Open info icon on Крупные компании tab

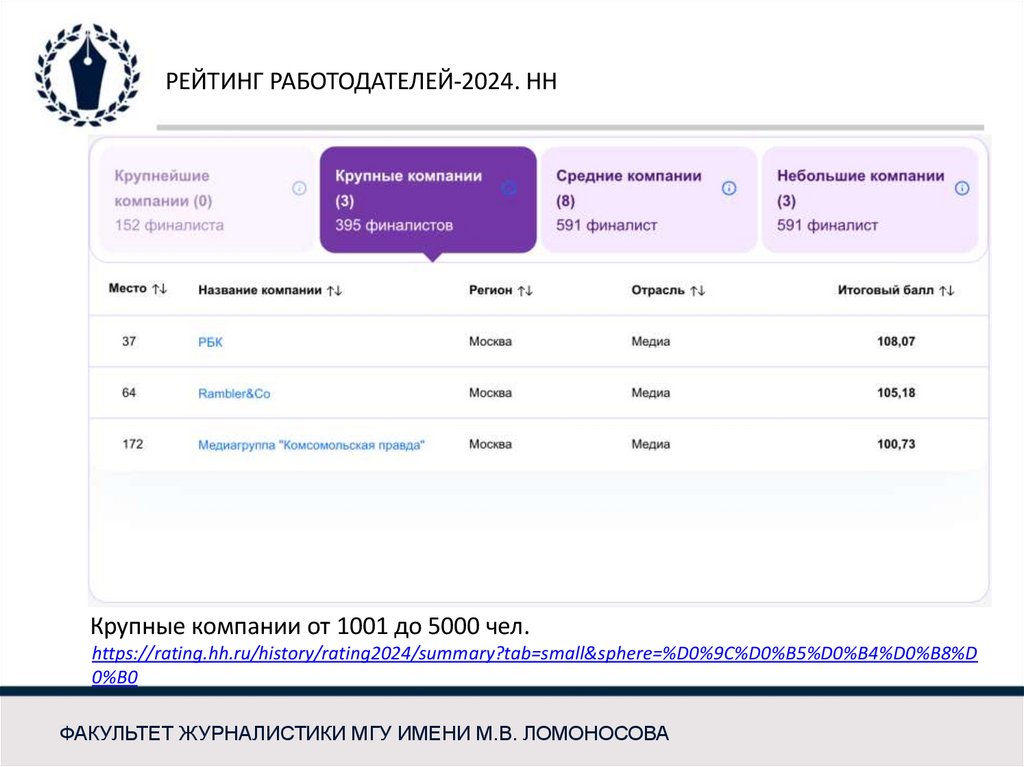509,188
